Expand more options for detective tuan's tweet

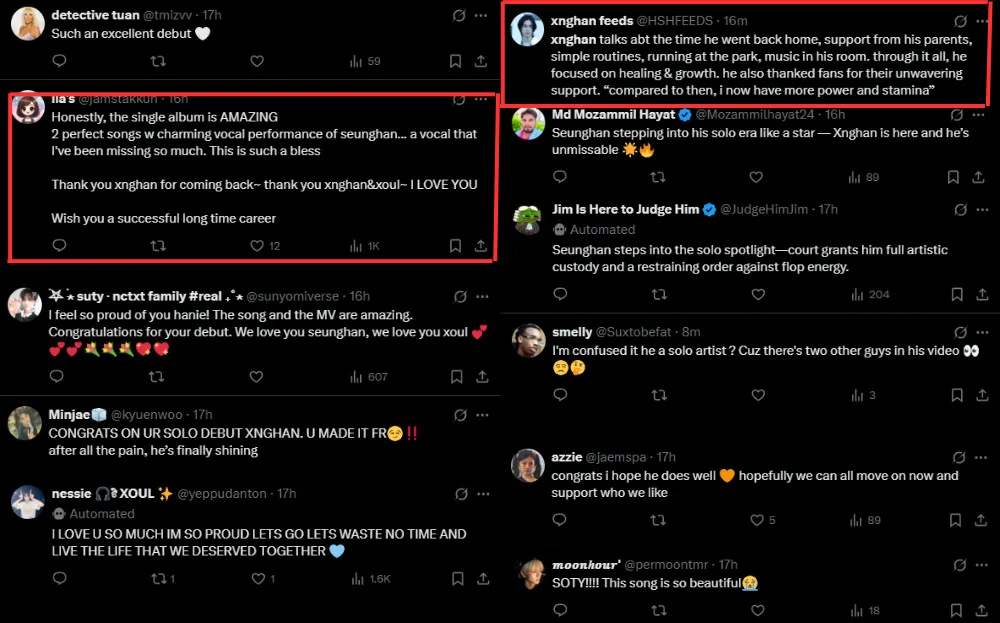tap(482, 16)
